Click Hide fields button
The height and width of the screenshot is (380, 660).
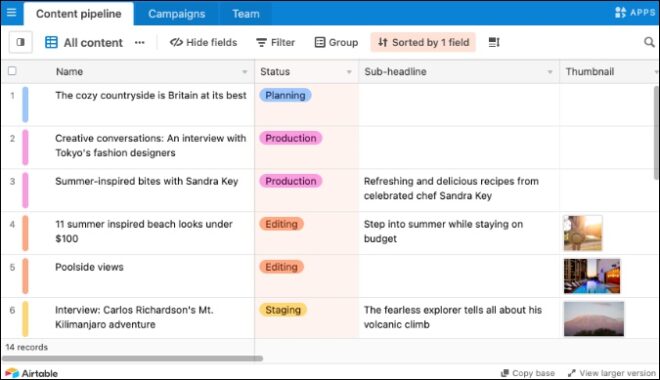(203, 43)
